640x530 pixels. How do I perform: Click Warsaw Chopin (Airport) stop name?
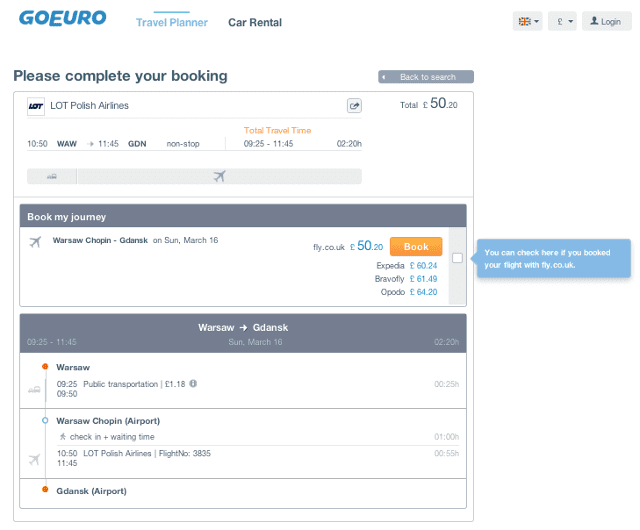108,421
